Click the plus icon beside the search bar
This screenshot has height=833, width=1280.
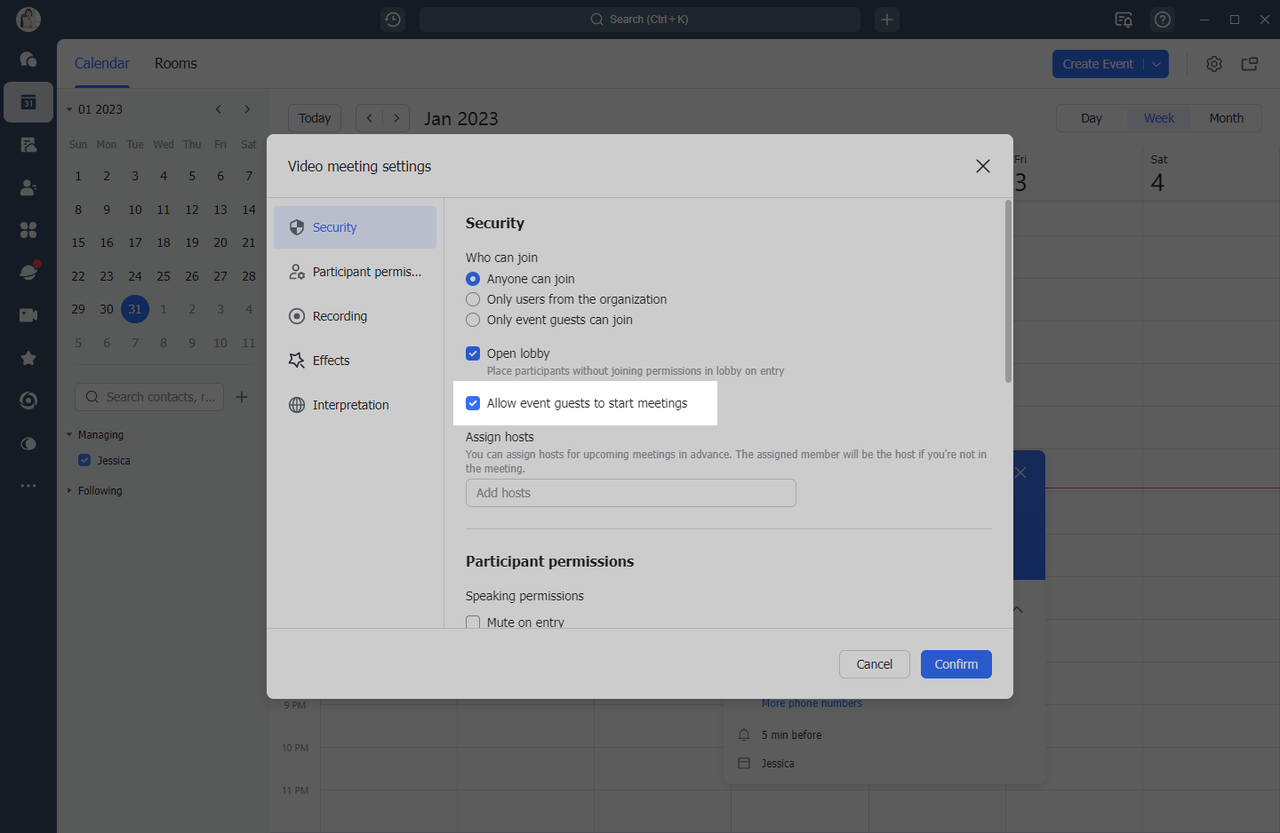(887, 19)
